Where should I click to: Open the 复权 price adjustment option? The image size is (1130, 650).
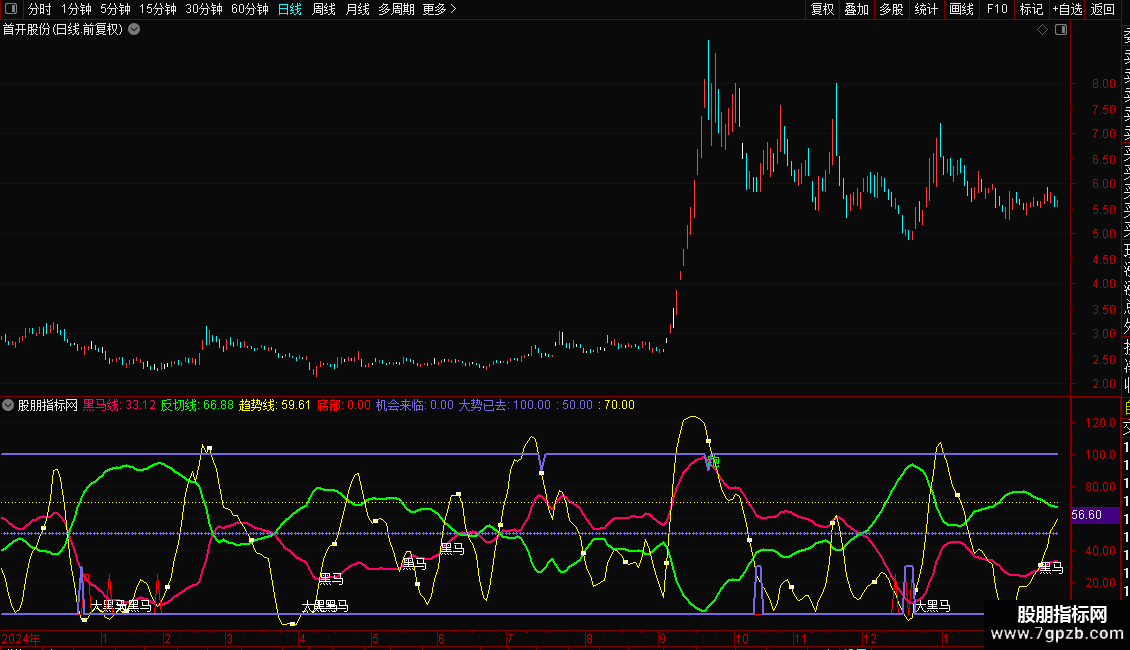(x=822, y=9)
